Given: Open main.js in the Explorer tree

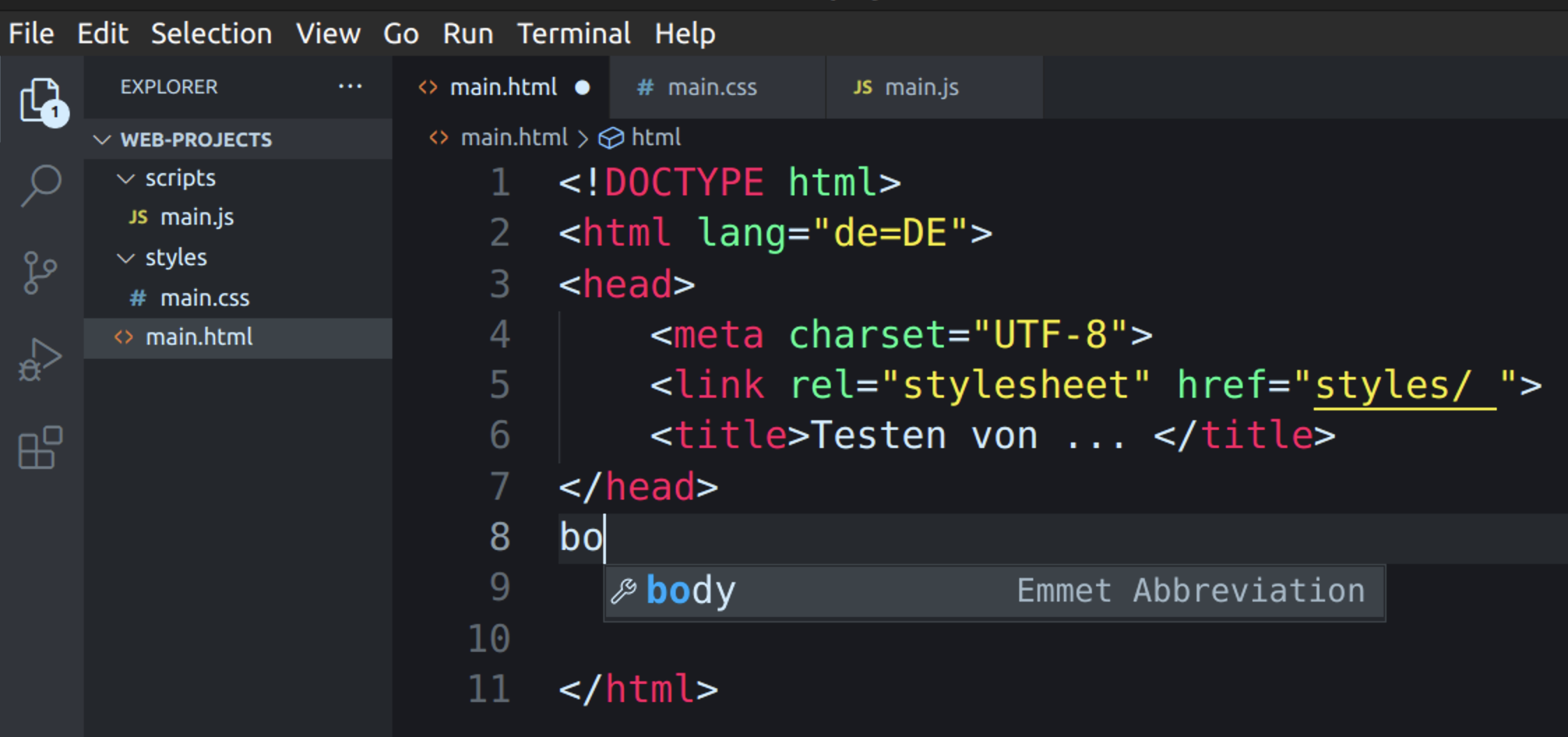Looking at the screenshot, I should click(x=237, y=217).
